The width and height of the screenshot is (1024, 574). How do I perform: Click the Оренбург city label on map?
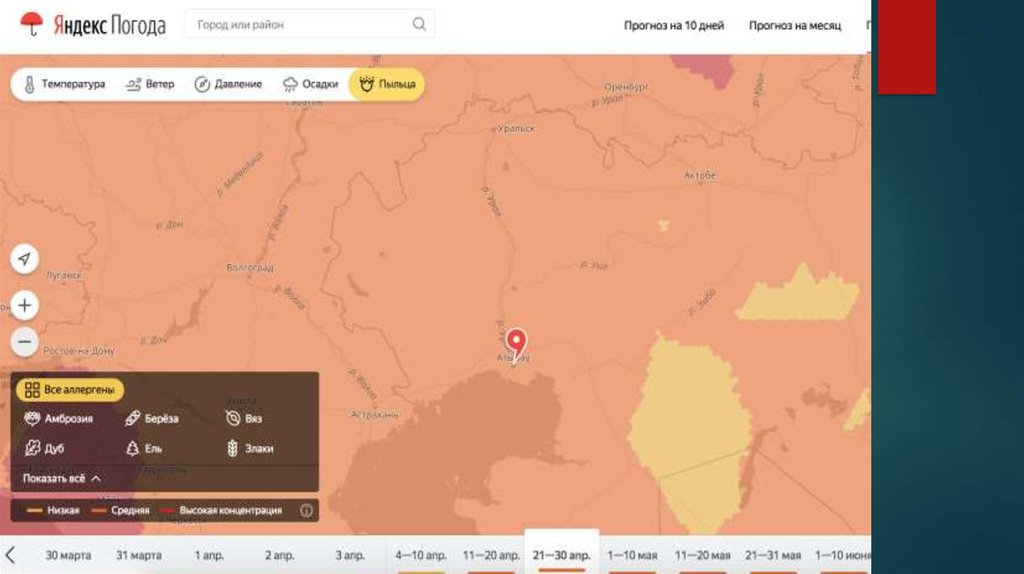(626, 87)
